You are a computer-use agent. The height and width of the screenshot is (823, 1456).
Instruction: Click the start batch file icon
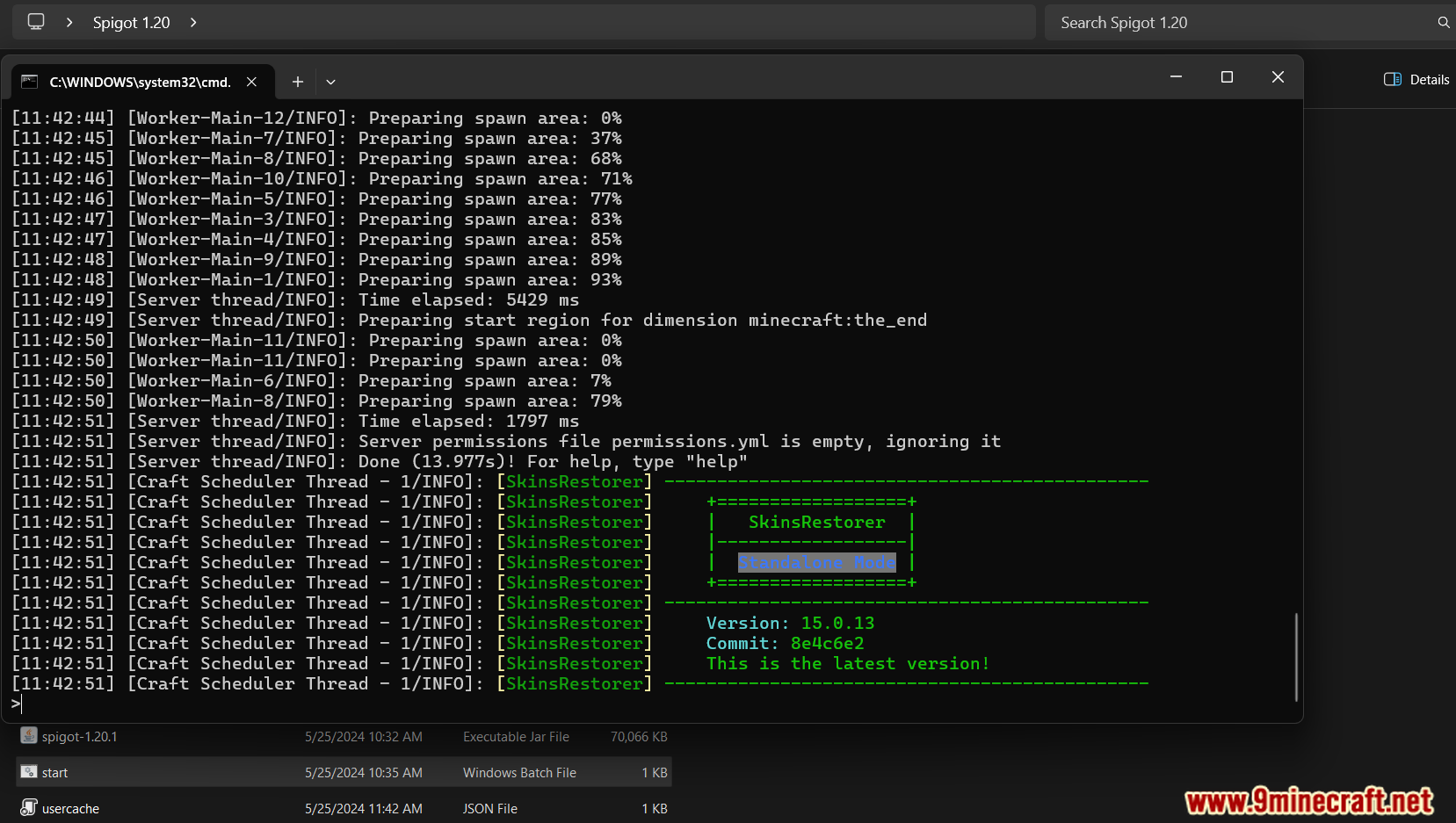coord(29,771)
